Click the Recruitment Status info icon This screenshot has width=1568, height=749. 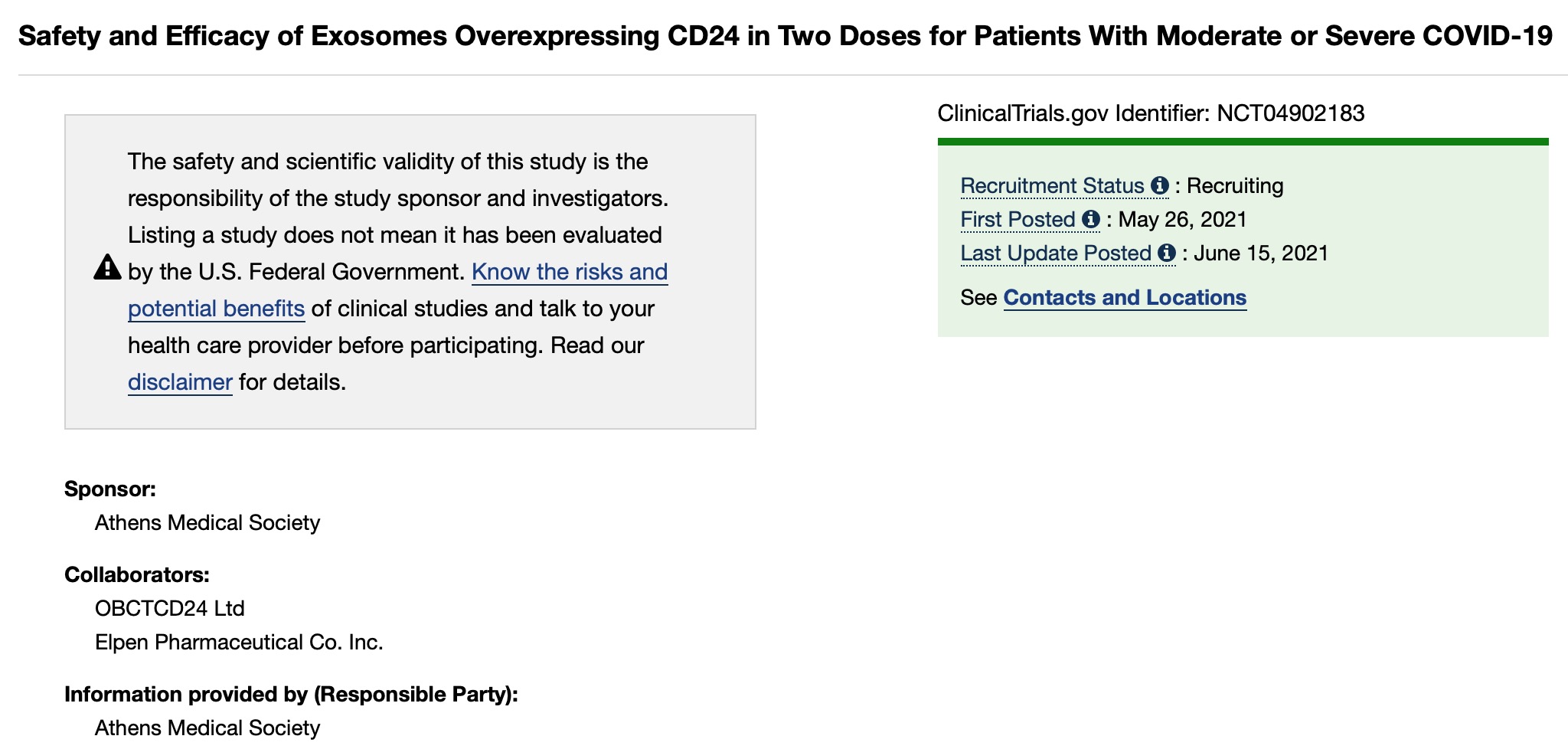pyautogui.click(x=1160, y=185)
